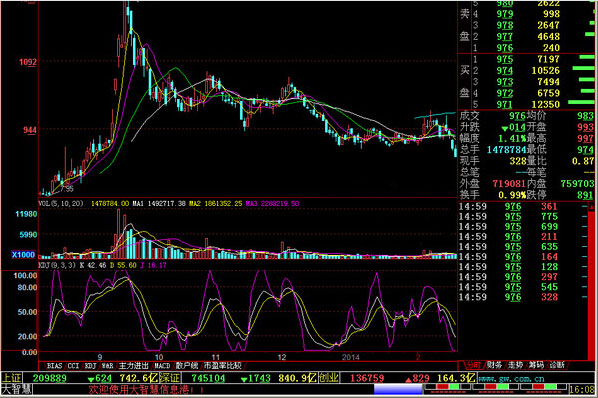The height and width of the screenshot is (398, 598).
Task: Open the www.gw.com.cn website link
Action: [x=511, y=379]
